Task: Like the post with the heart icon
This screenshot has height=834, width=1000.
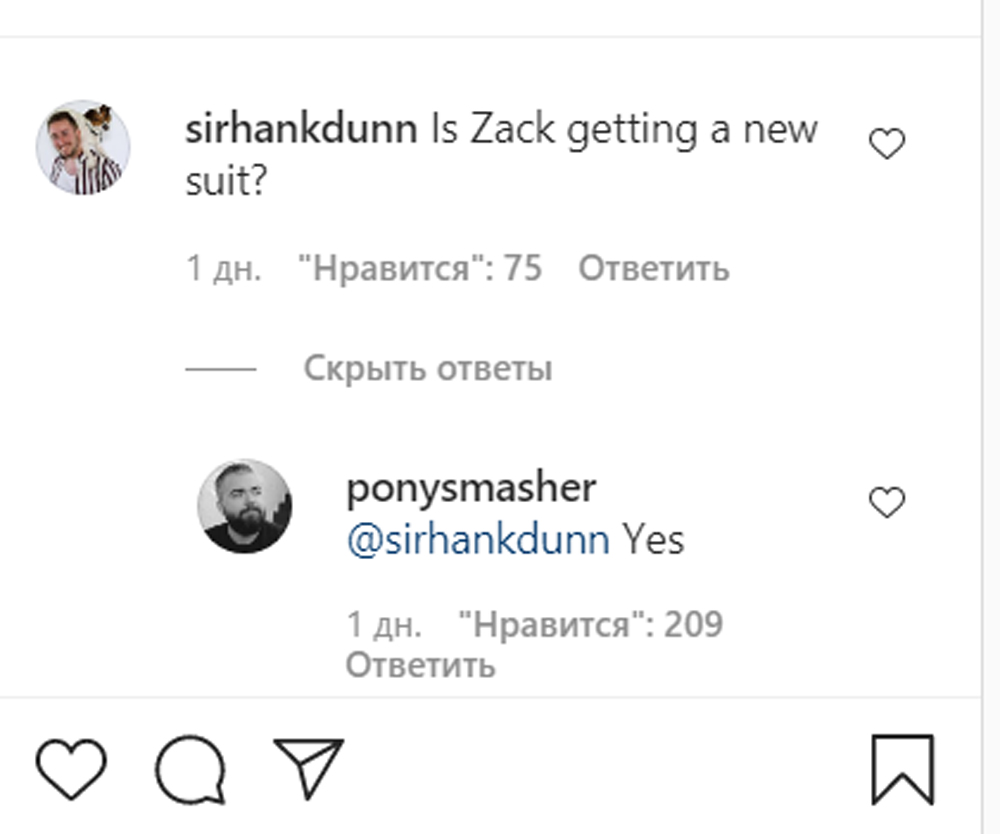Action: point(71,769)
